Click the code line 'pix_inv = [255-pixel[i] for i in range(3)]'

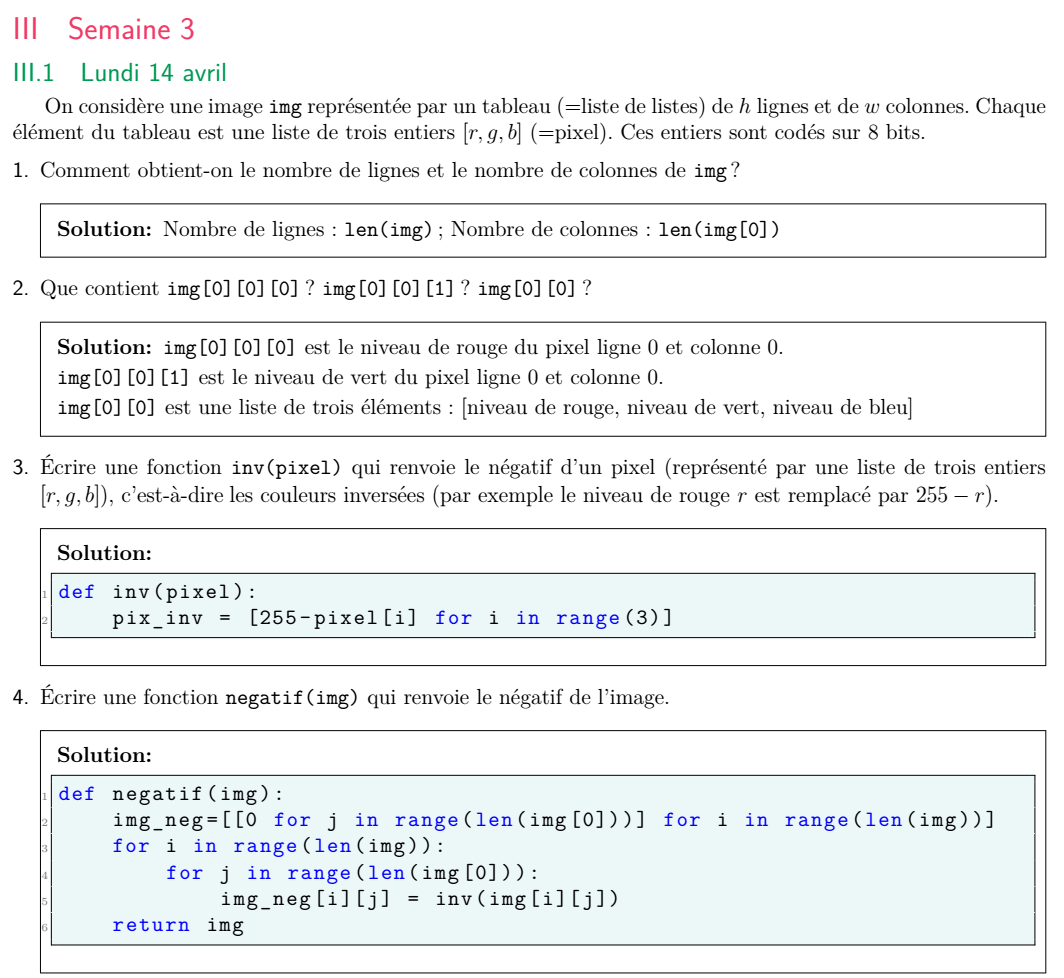tap(392, 618)
